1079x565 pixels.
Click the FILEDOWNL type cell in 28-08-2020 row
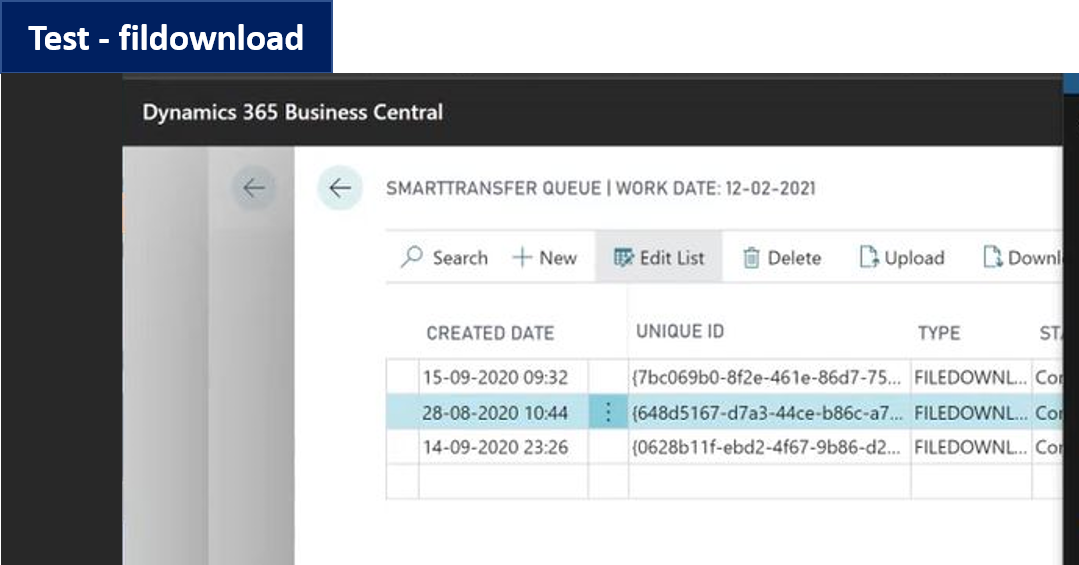tap(971, 412)
